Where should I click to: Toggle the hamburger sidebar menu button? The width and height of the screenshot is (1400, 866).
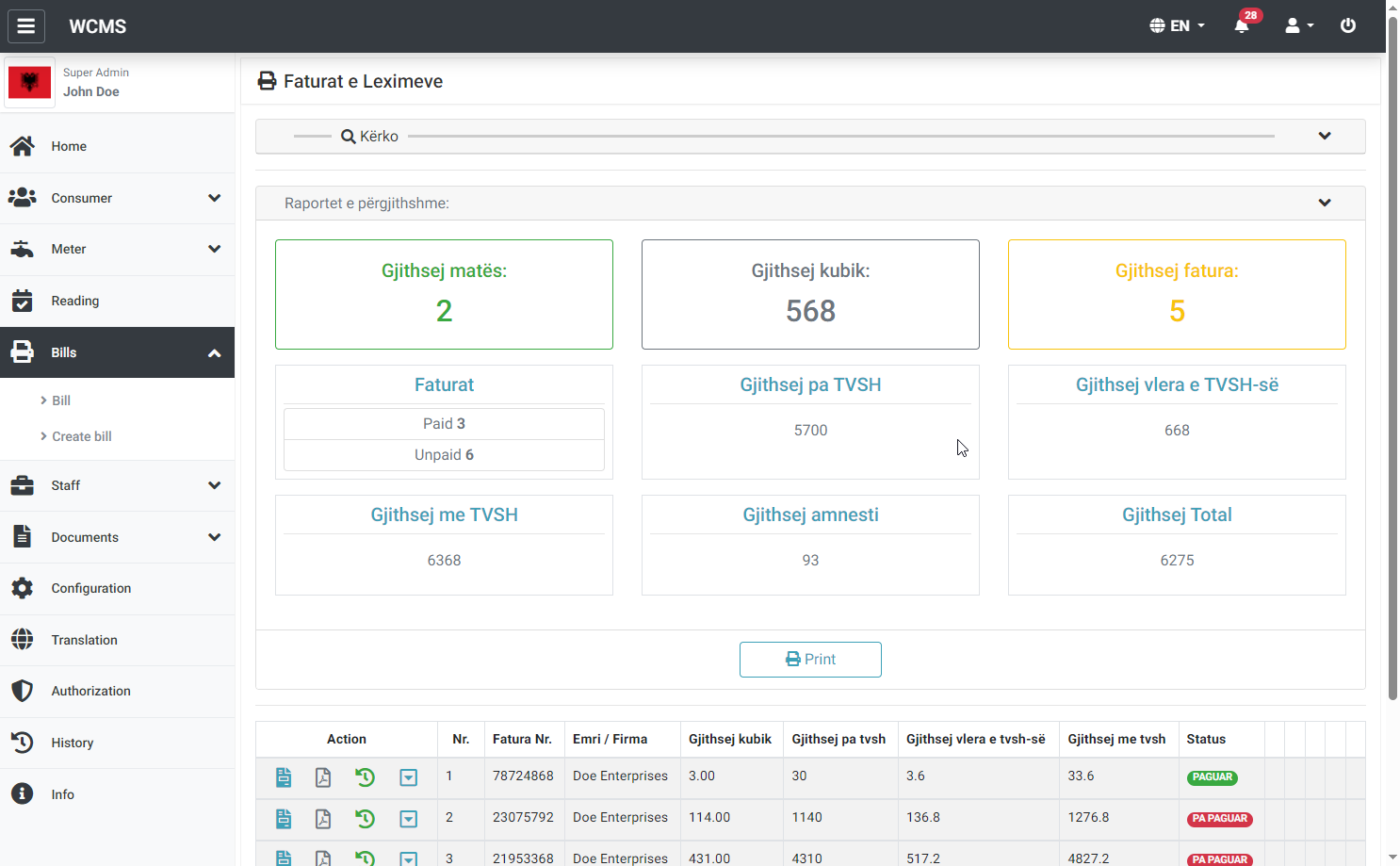pyautogui.click(x=26, y=26)
